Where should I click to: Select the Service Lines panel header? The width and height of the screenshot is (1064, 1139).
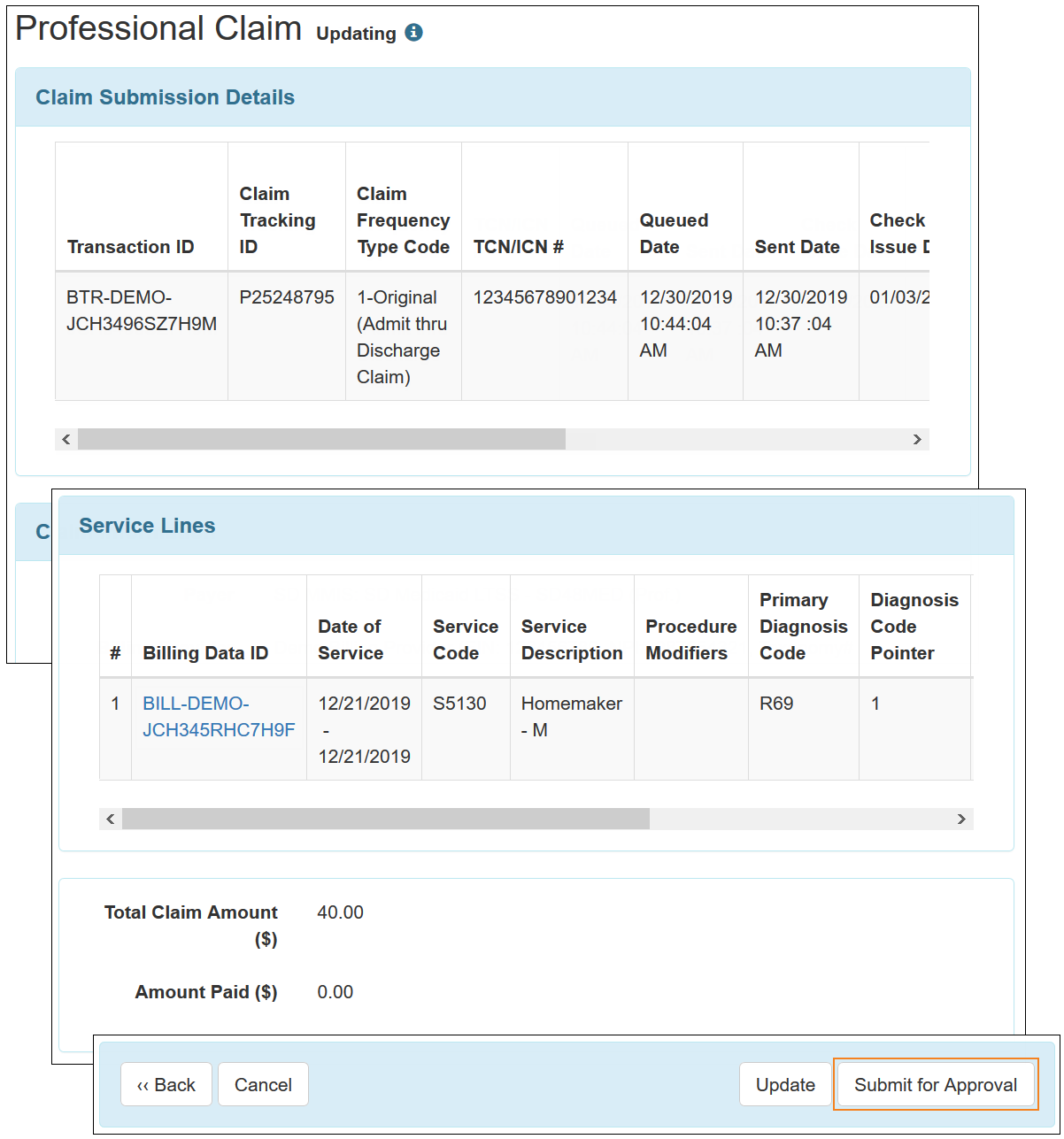tap(147, 526)
